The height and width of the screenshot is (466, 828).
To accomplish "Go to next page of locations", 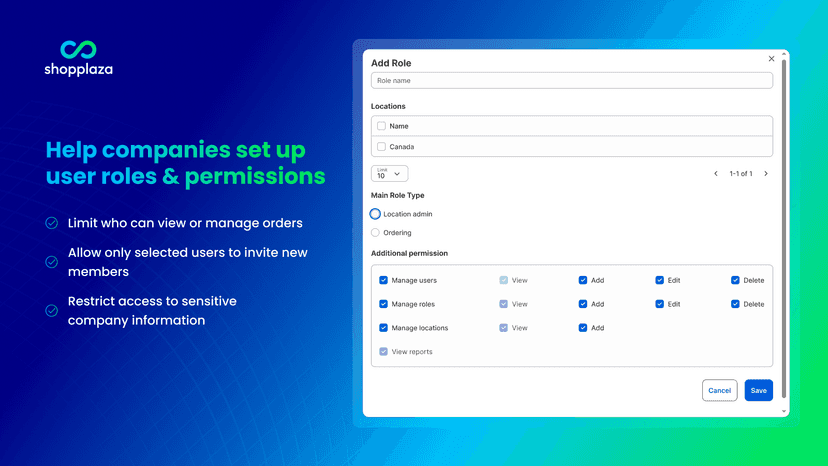I will (766, 173).
